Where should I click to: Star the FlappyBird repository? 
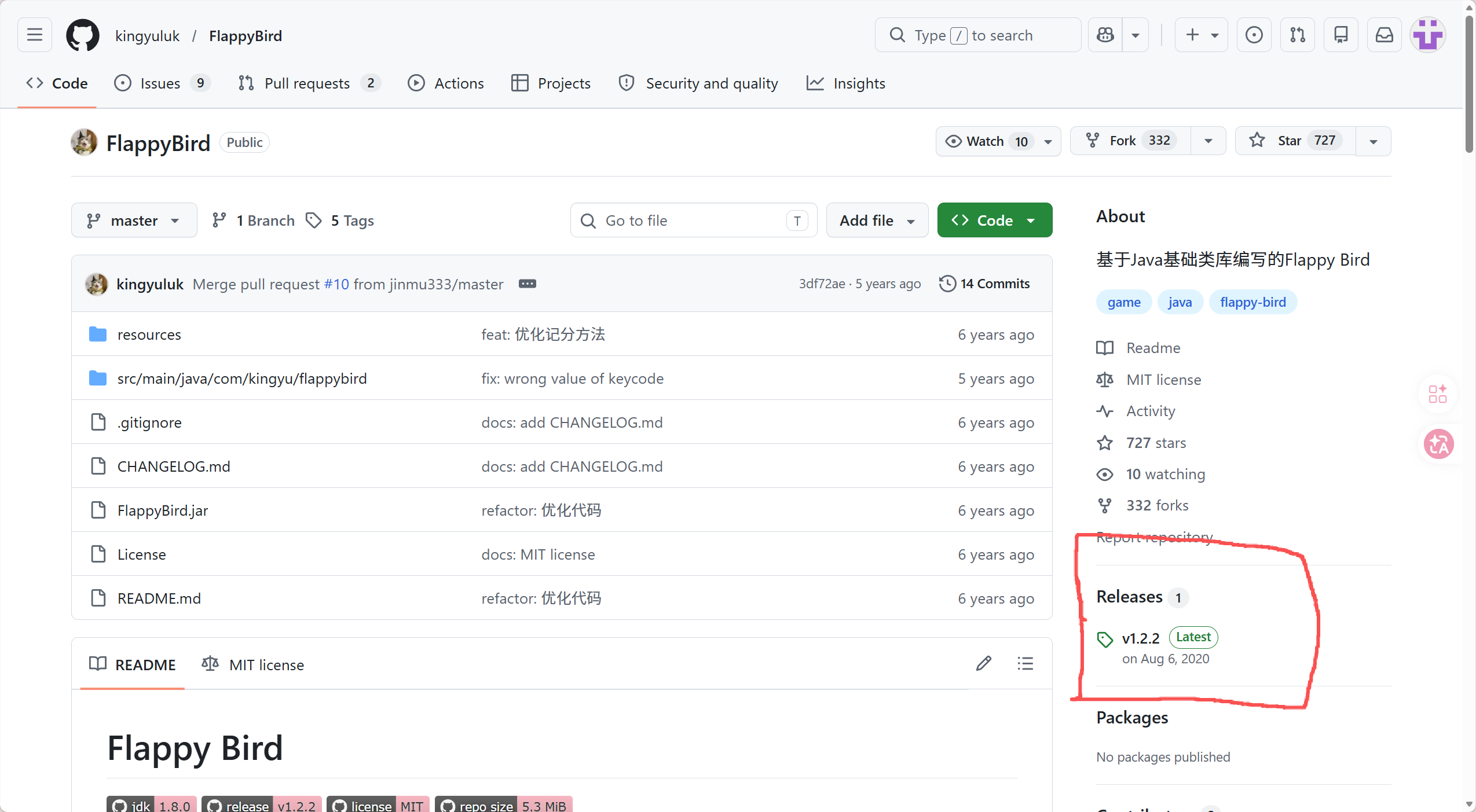(1295, 141)
